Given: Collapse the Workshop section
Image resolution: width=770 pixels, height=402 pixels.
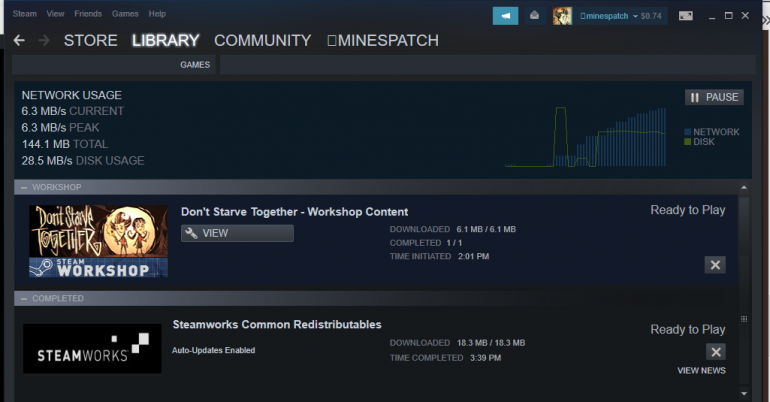Looking at the screenshot, I should pyautogui.click(x=23, y=187).
